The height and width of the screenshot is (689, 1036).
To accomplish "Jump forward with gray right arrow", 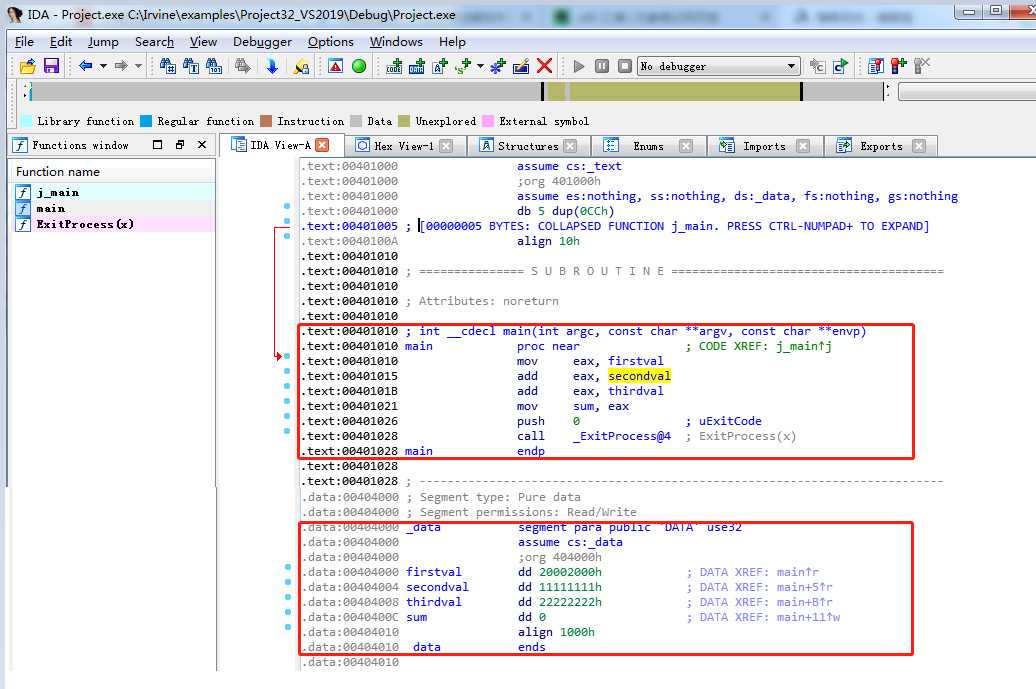I will click(121, 66).
